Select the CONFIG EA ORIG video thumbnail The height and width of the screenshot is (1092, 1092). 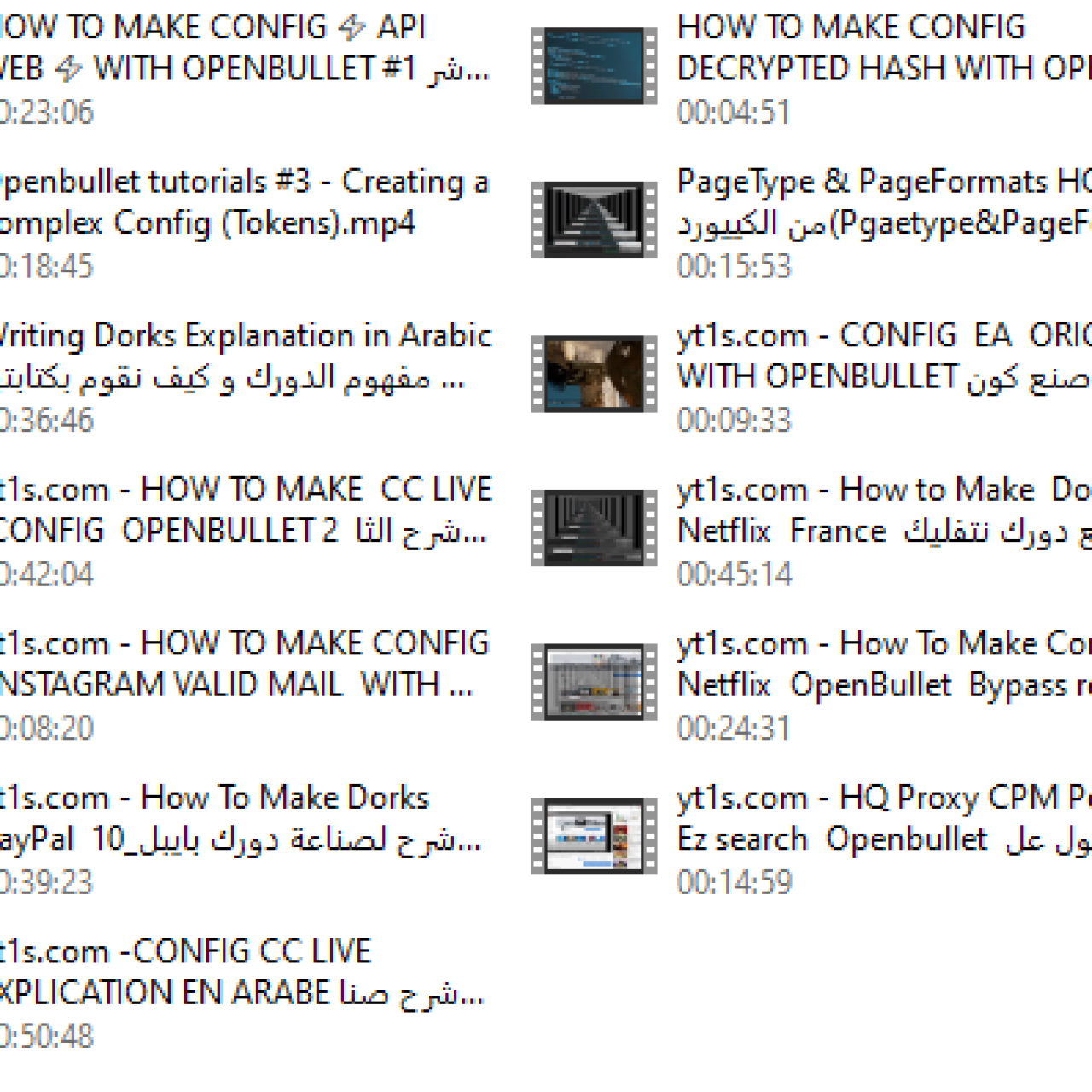point(594,374)
